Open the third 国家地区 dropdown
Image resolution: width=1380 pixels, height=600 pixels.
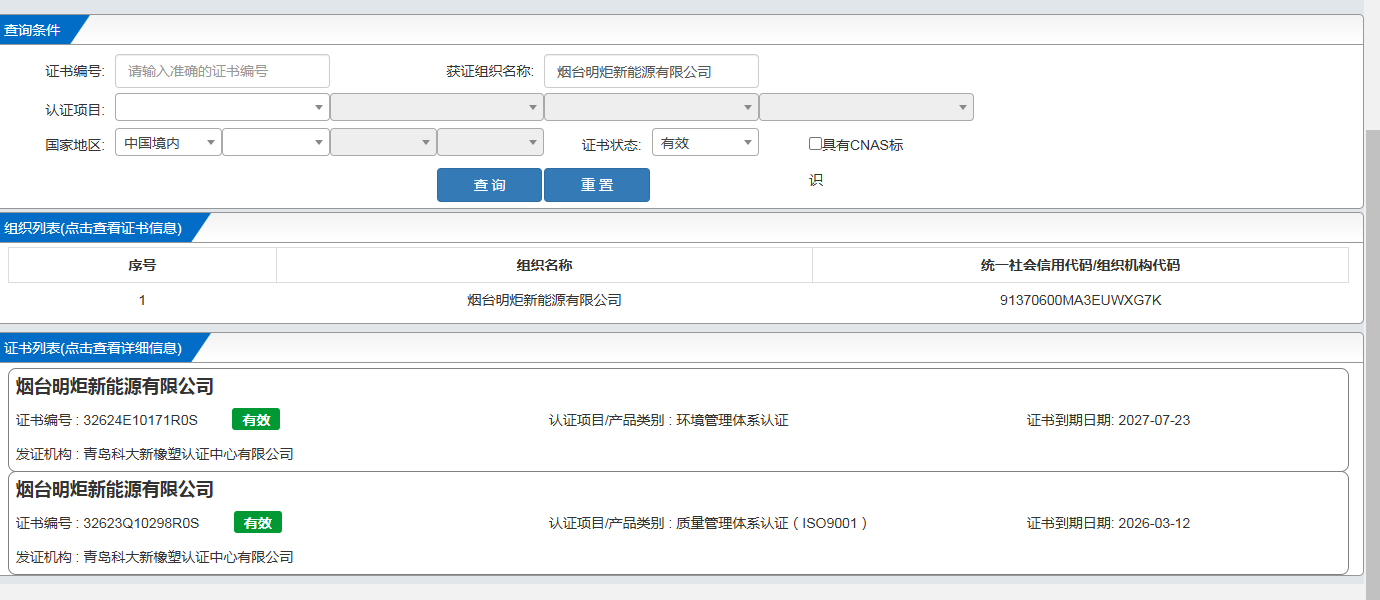[x=383, y=143]
